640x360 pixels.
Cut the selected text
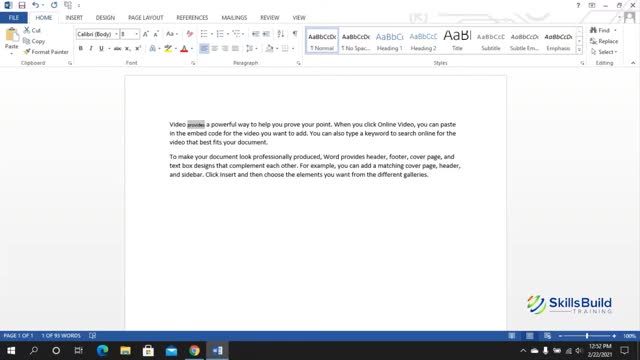point(32,30)
